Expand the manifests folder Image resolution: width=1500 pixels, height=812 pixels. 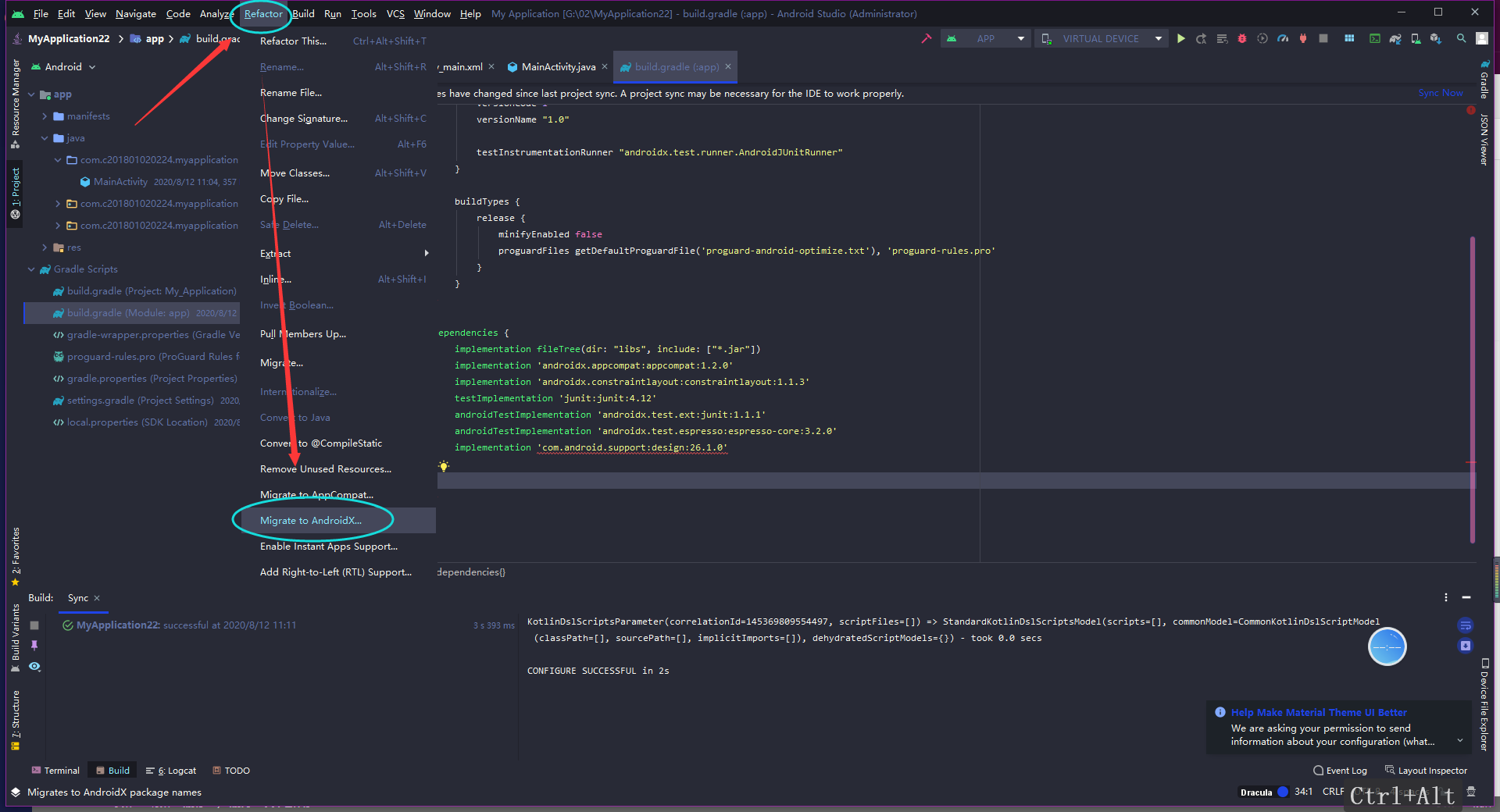pos(45,116)
